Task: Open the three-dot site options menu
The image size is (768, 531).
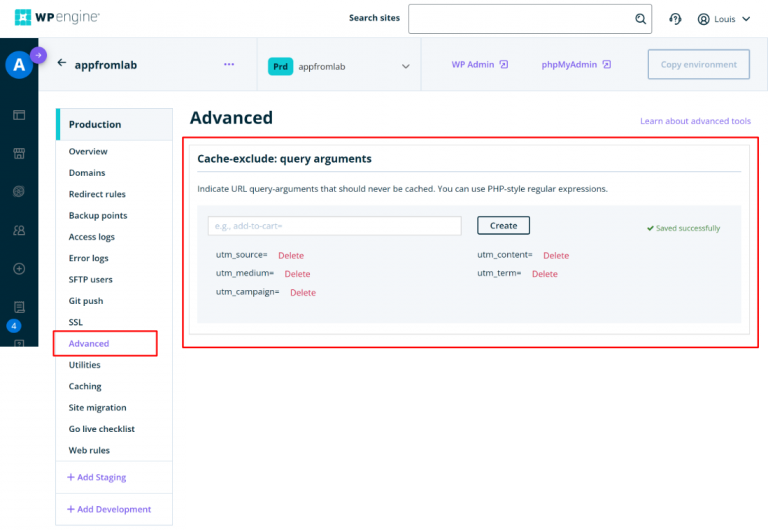Action: (x=229, y=64)
